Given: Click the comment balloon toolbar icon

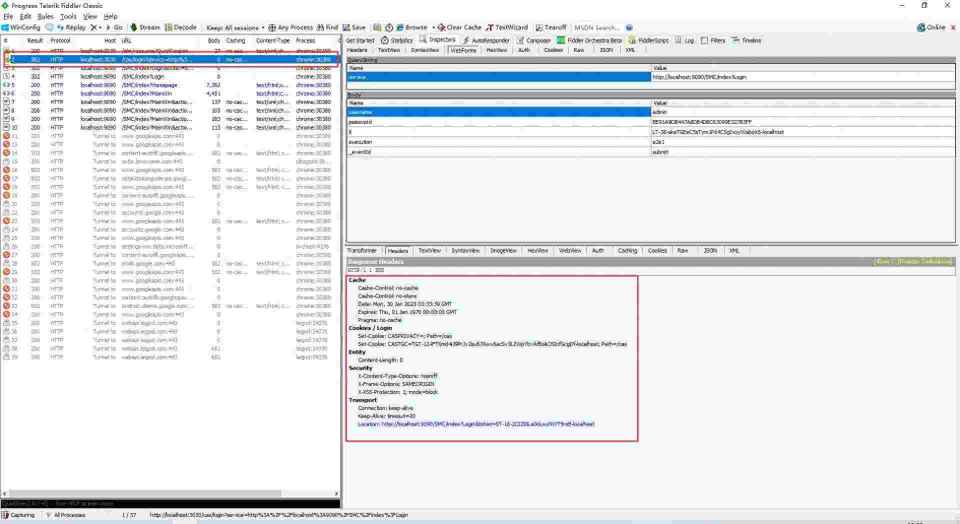Looking at the screenshot, I should point(49,28).
